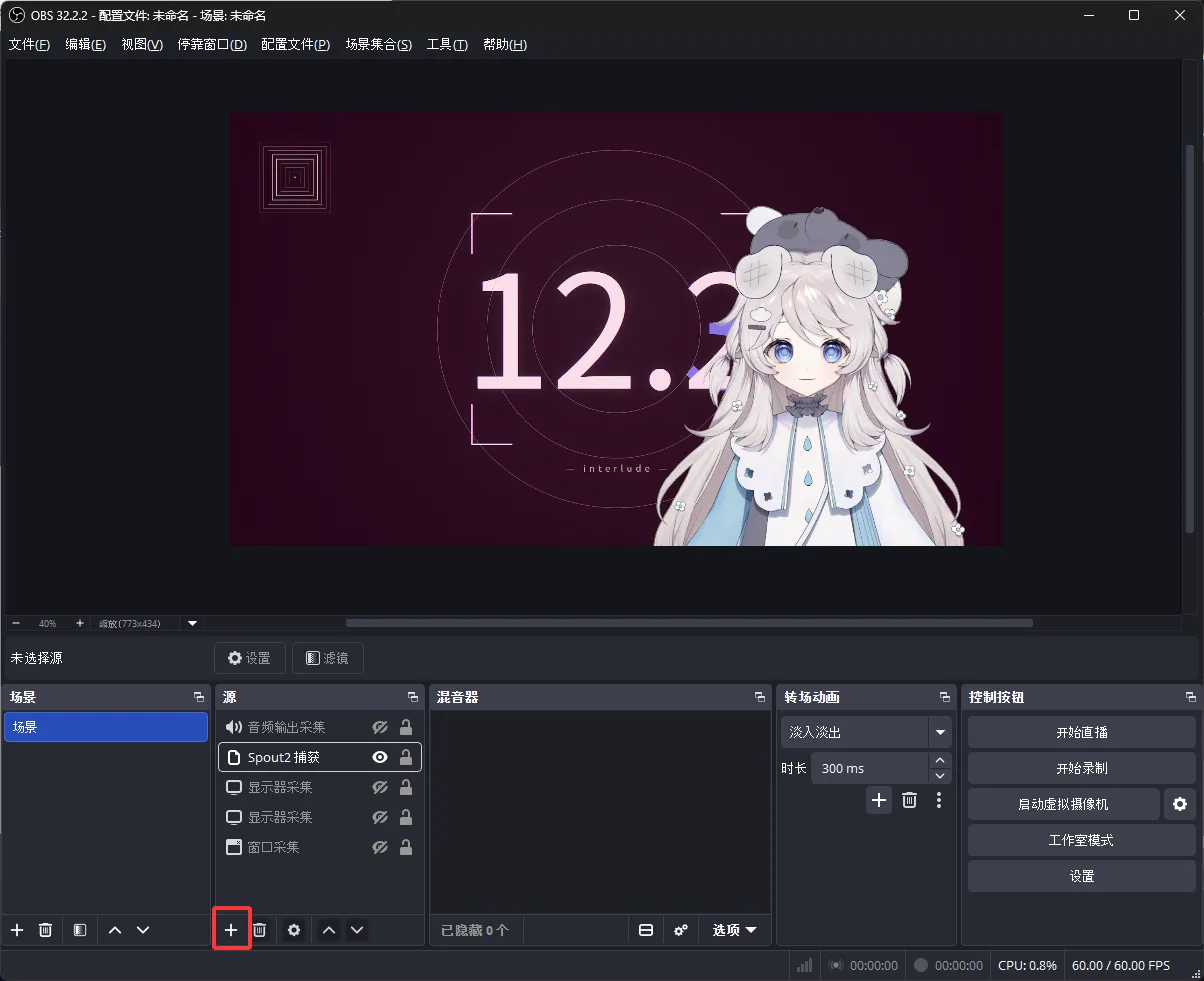Show the 音频输出采集 source via the eye icon

click(380, 727)
